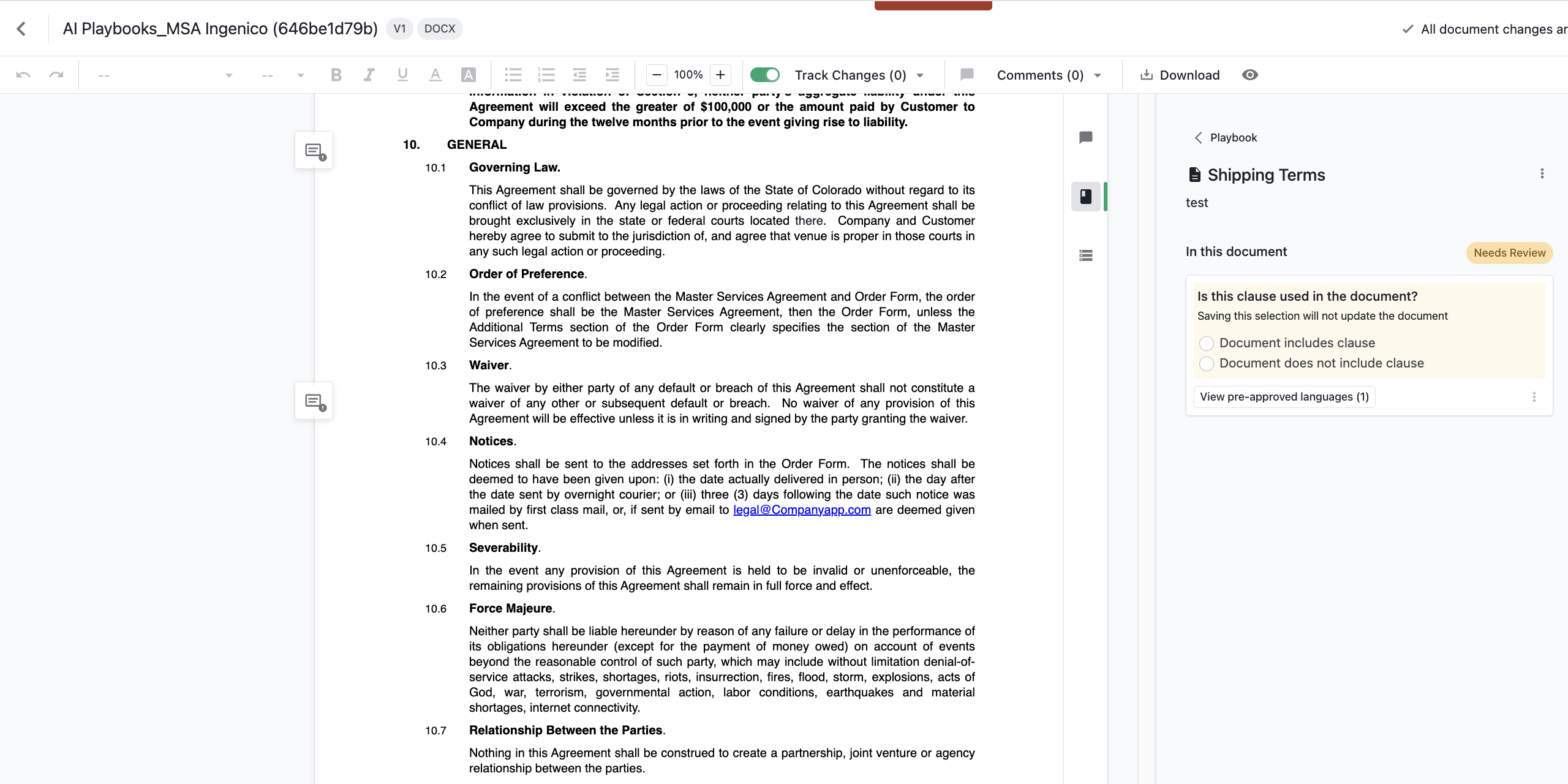This screenshot has width=1568, height=784.
Task: Select 'Document includes clause' option
Action: (1207, 343)
